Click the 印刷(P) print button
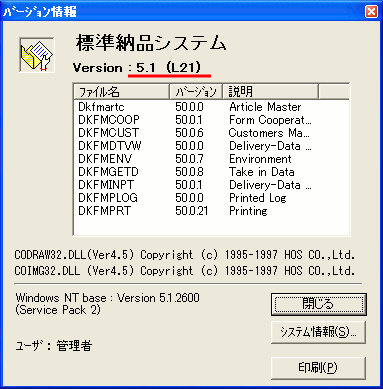Viewport: 383px width, 389px height. point(319,368)
